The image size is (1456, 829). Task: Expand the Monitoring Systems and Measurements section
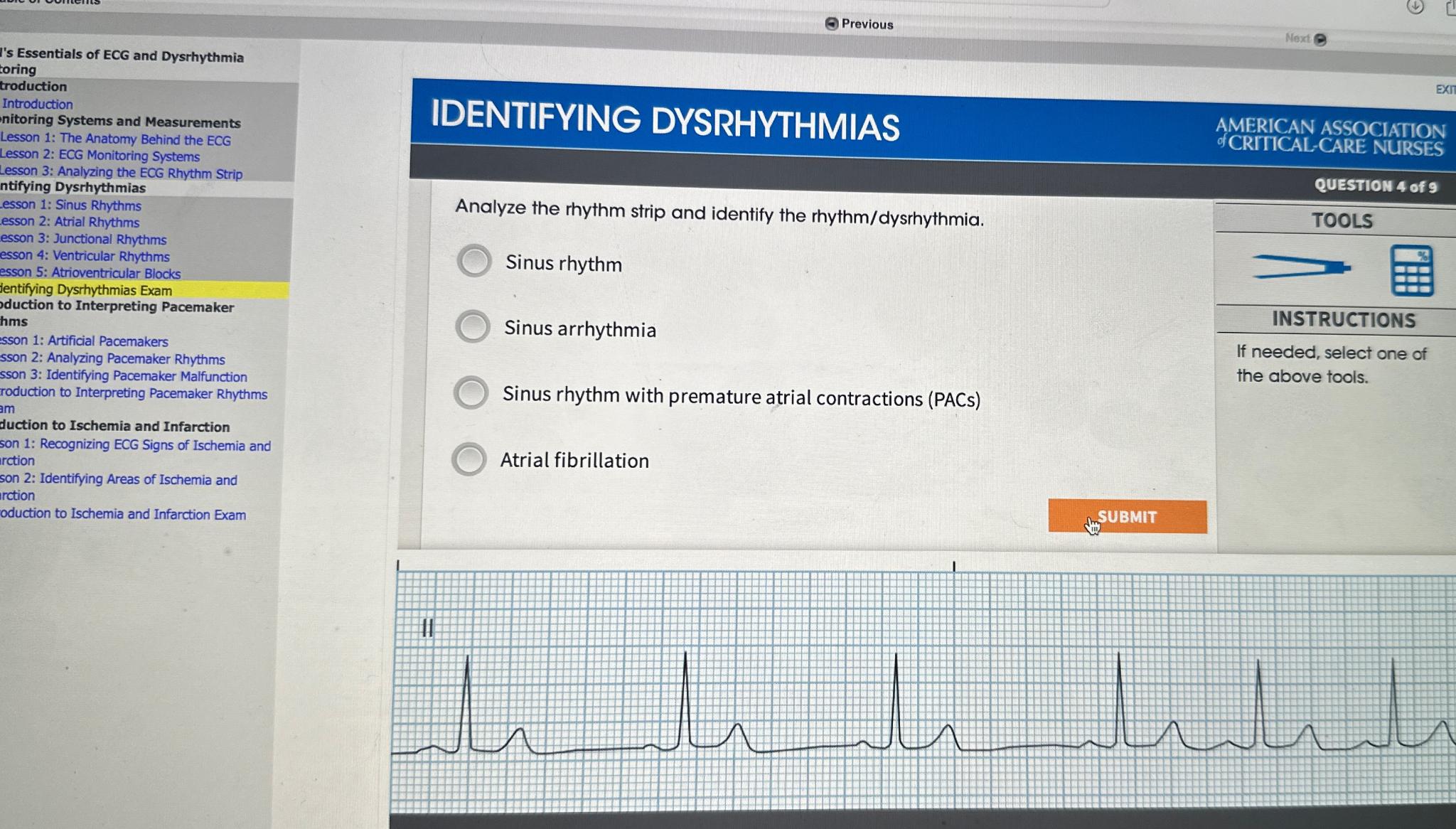[120, 122]
